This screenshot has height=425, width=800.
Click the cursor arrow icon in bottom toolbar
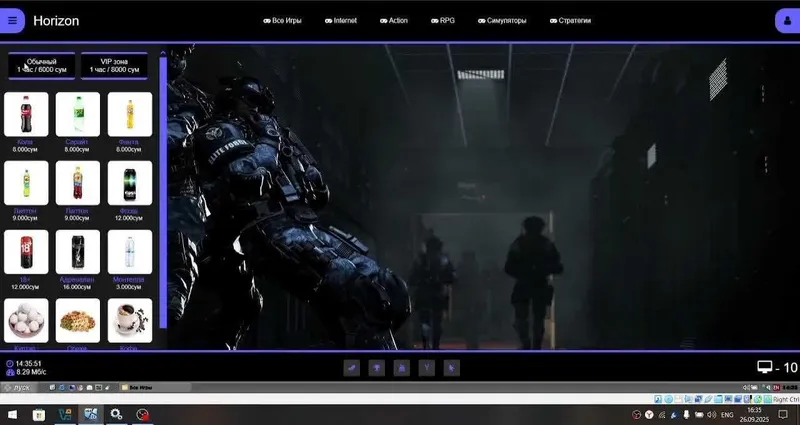pos(452,368)
